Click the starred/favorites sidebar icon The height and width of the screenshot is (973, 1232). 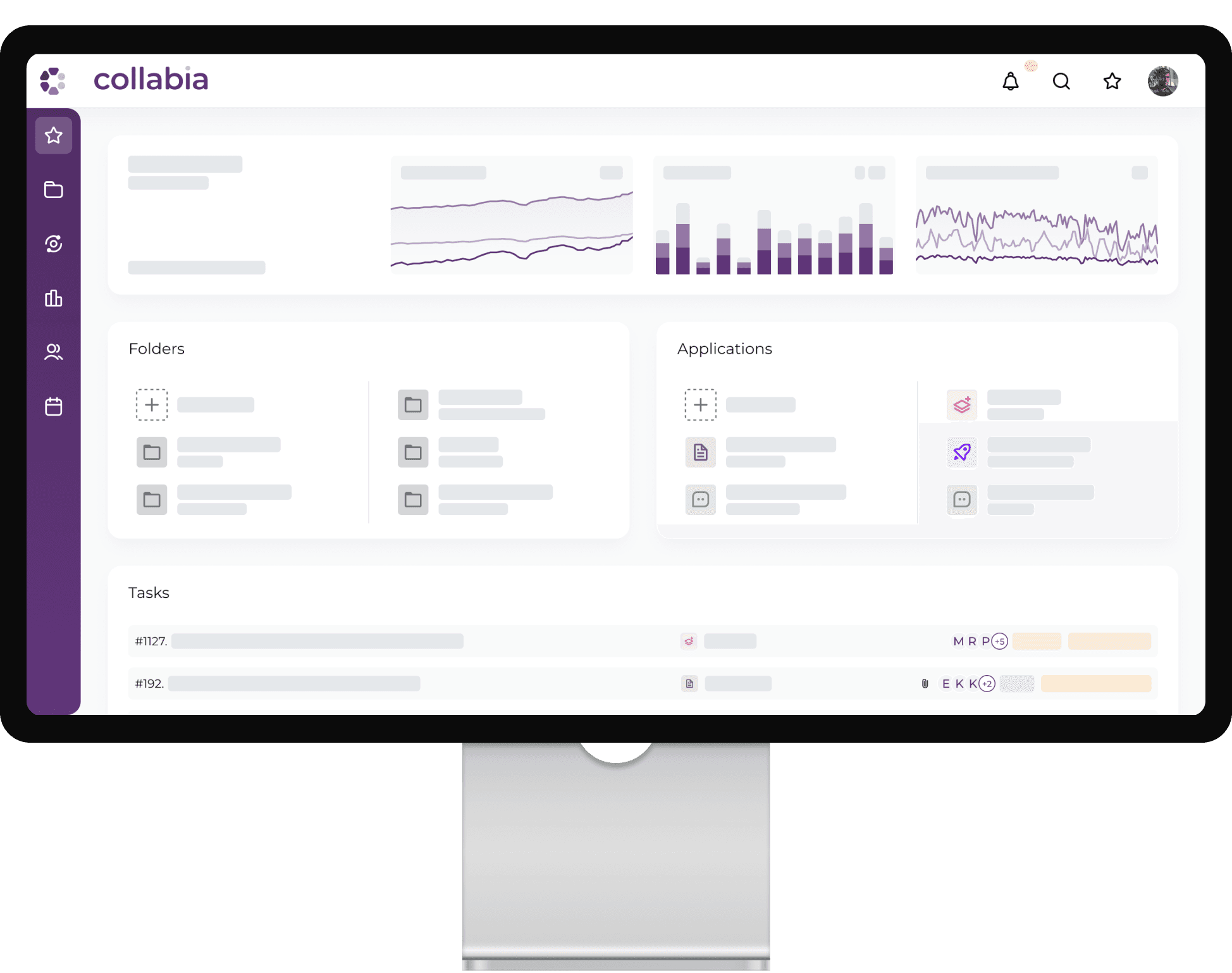point(54,135)
